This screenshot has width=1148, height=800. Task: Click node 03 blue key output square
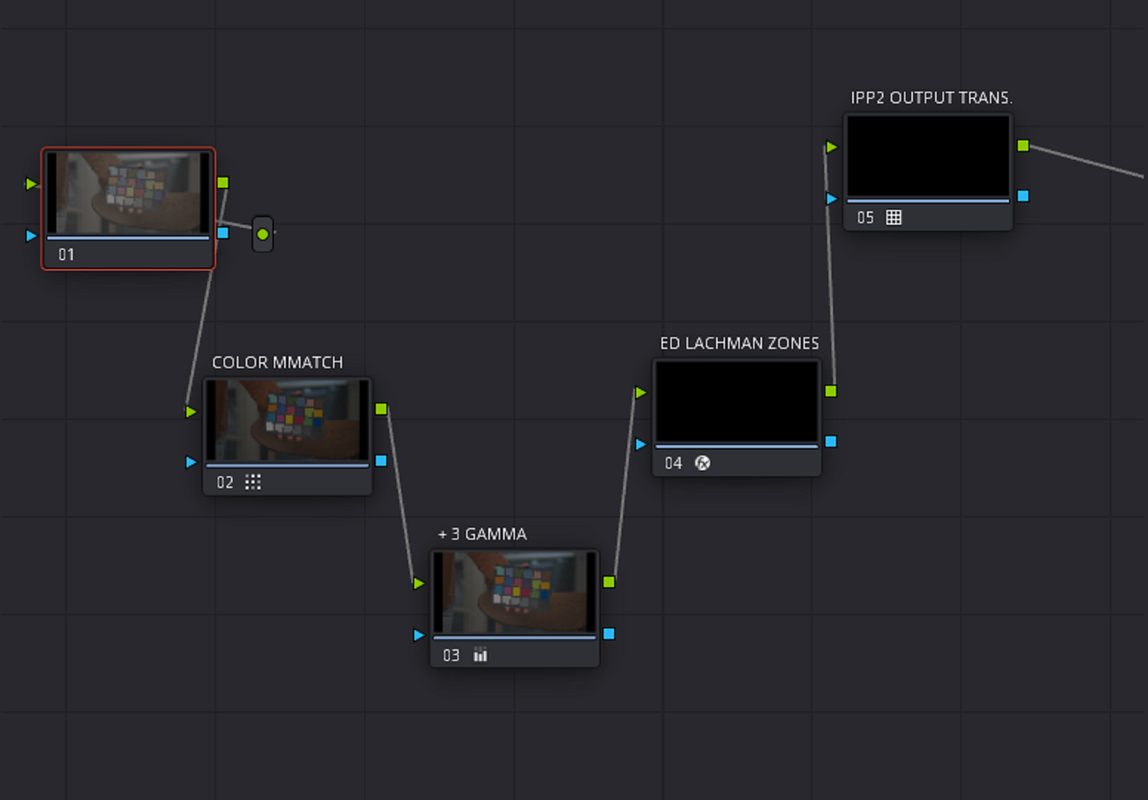coord(609,634)
